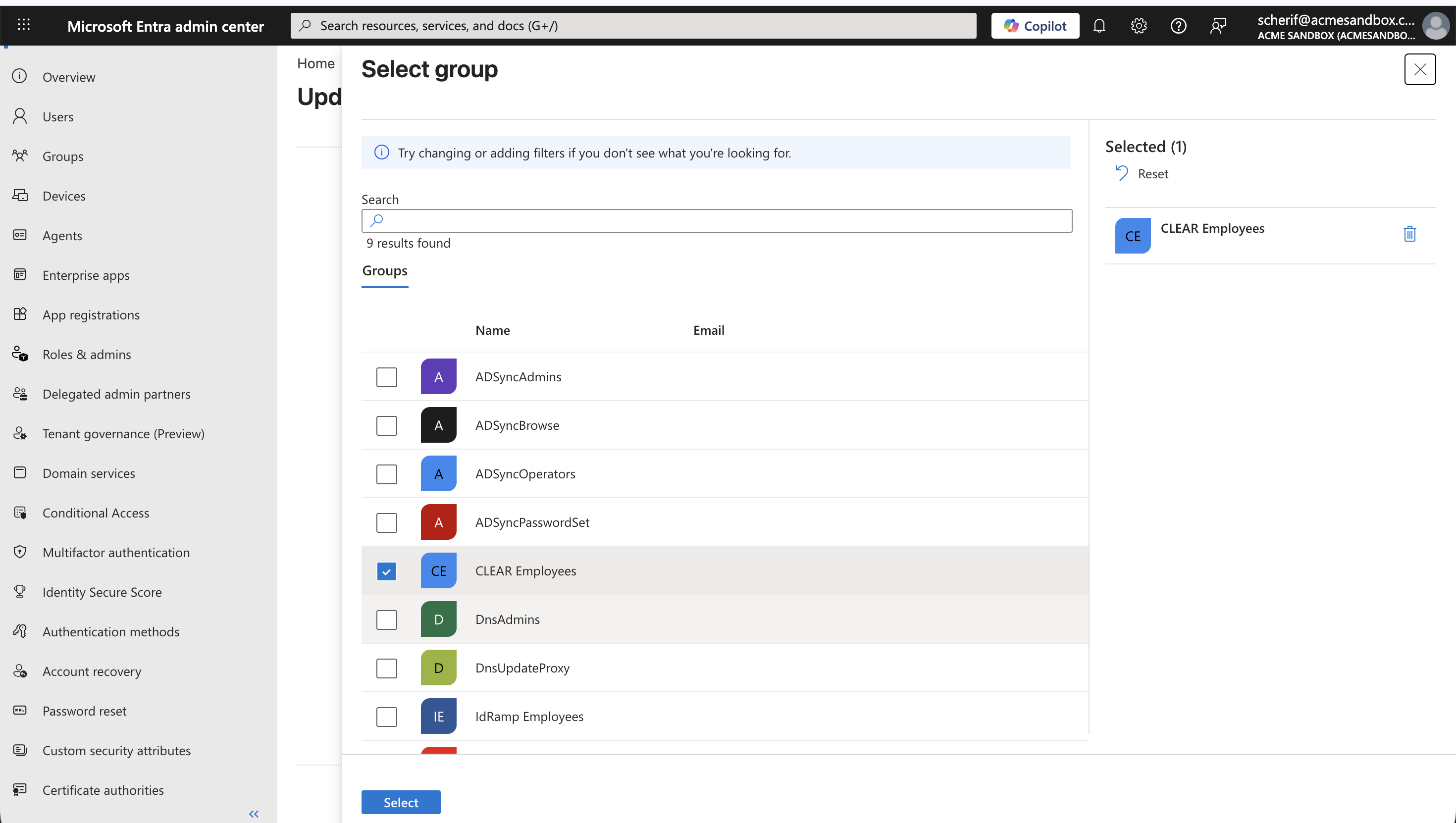
Task: Click the ADSyncOperators group name
Action: click(x=525, y=474)
